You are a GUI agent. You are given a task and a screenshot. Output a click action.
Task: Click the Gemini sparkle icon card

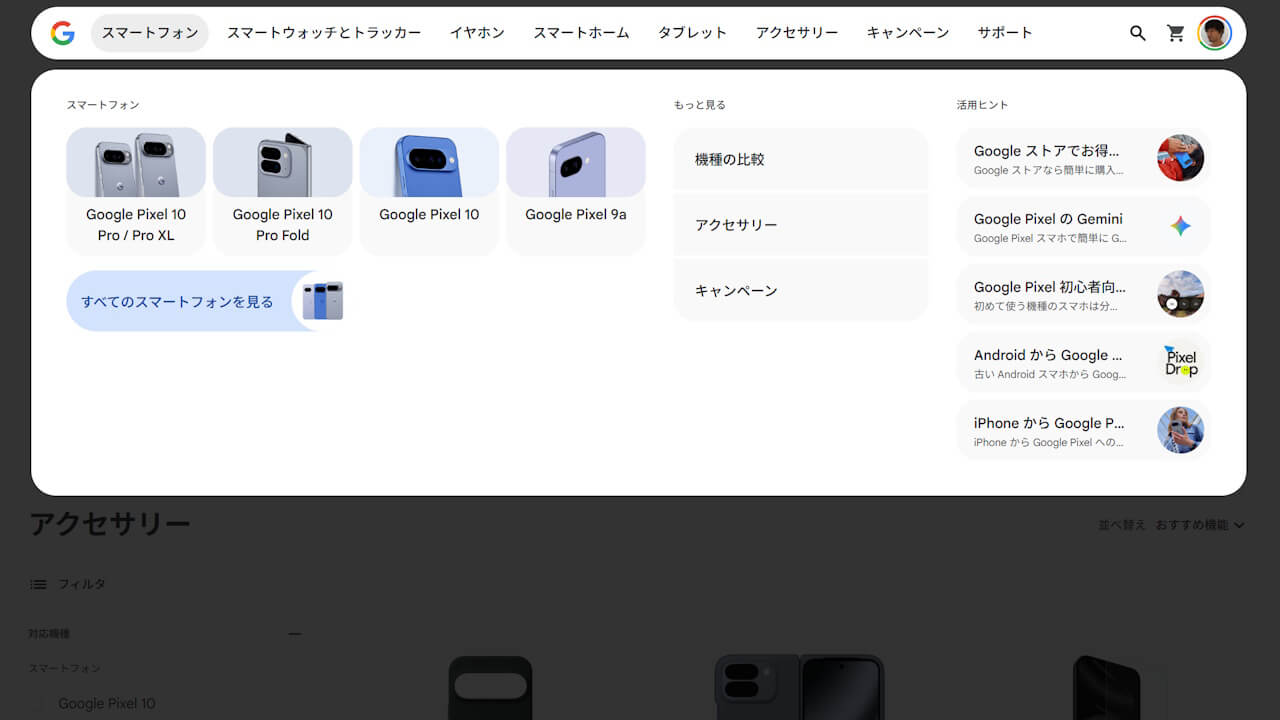click(1180, 226)
